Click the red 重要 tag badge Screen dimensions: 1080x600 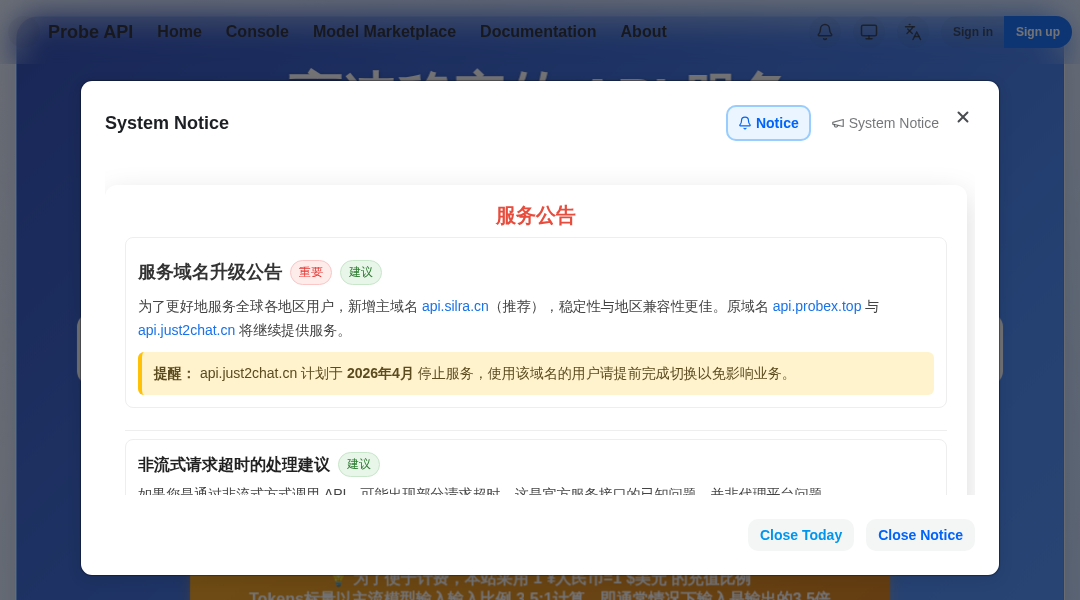coord(311,272)
